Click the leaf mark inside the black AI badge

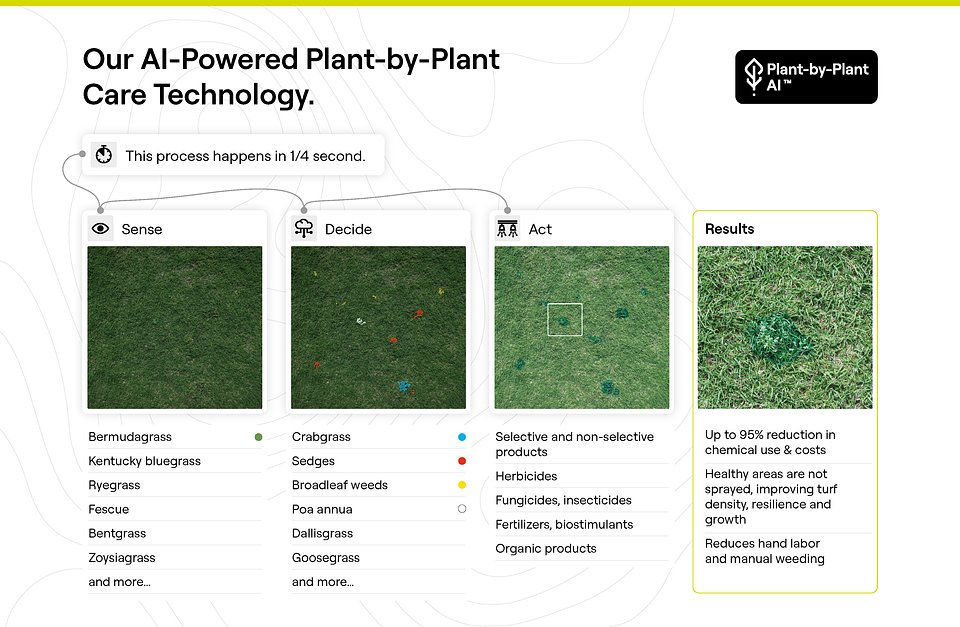point(752,76)
